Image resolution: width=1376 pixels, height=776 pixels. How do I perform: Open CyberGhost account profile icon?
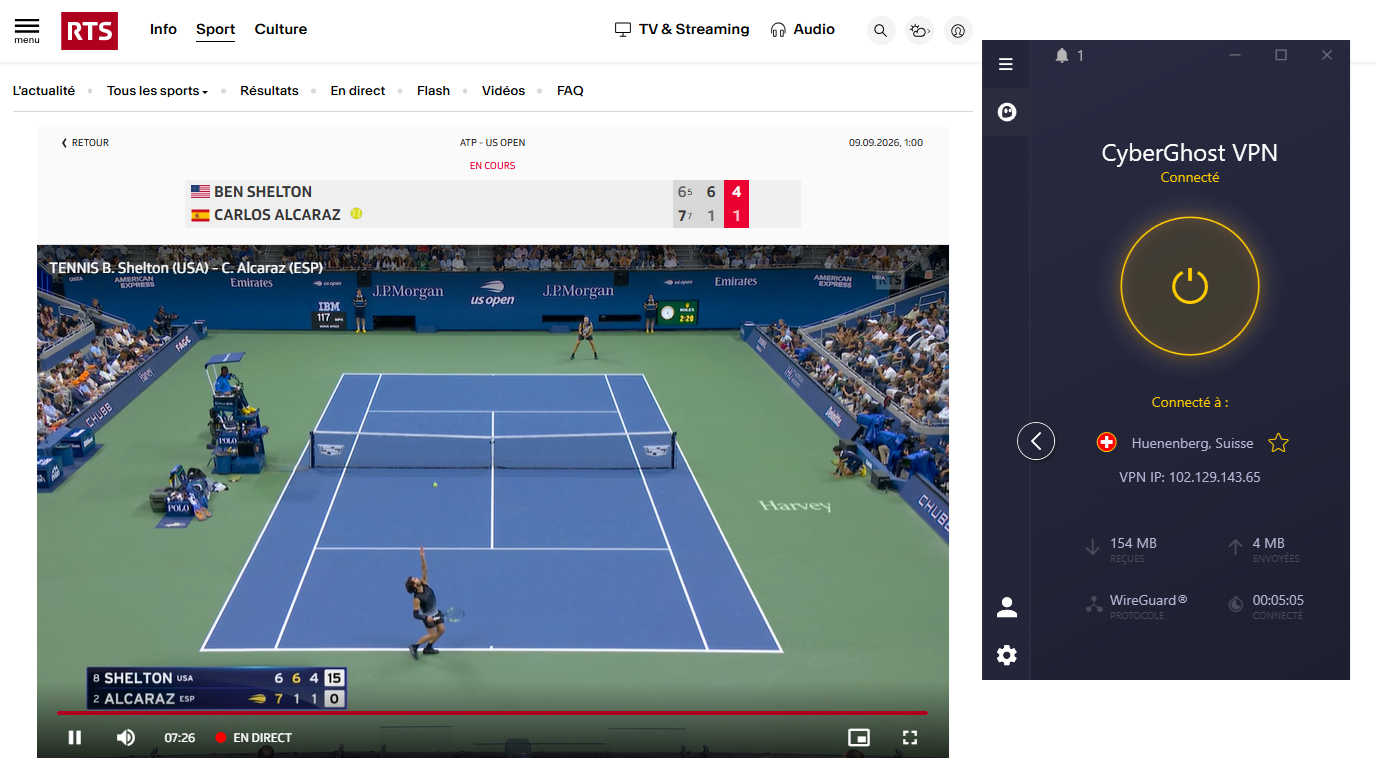[1007, 607]
